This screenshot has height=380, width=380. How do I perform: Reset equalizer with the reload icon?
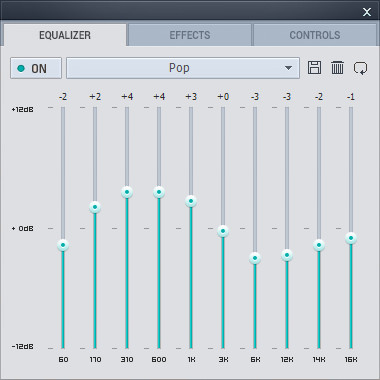[x=360, y=68]
